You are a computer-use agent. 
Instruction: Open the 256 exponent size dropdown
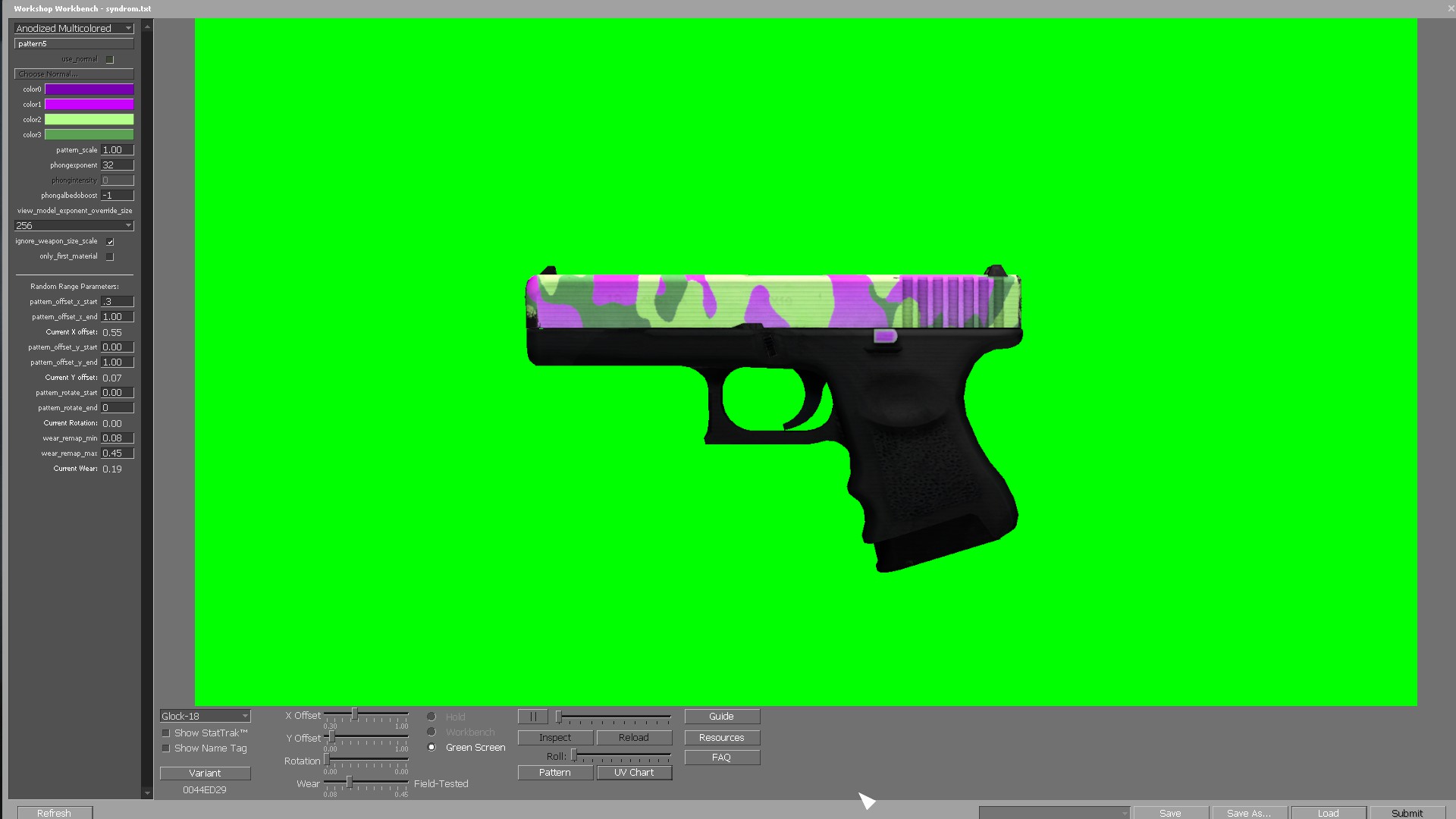74,225
